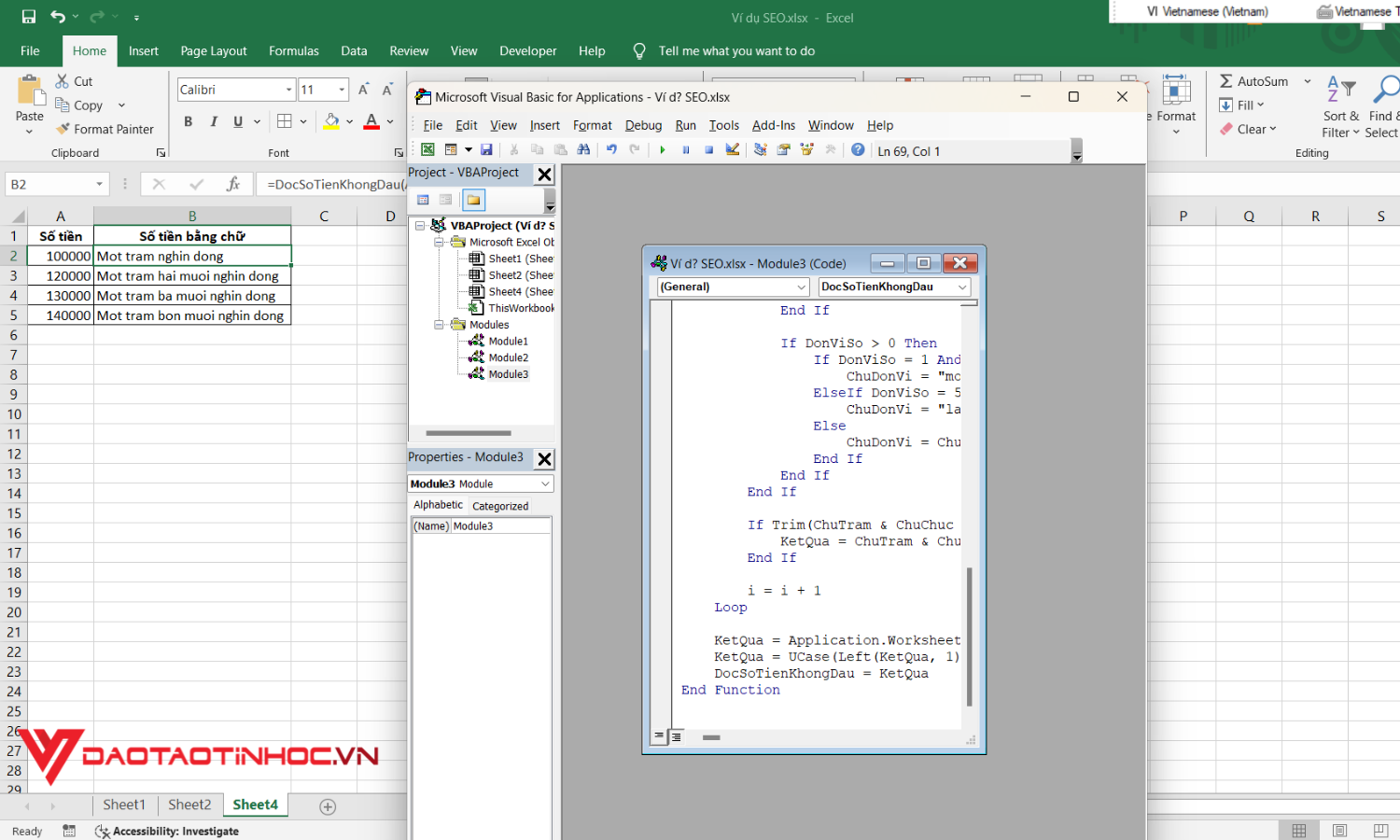
Task: Open the Insert menu in VBA editor
Action: [x=544, y=125]
